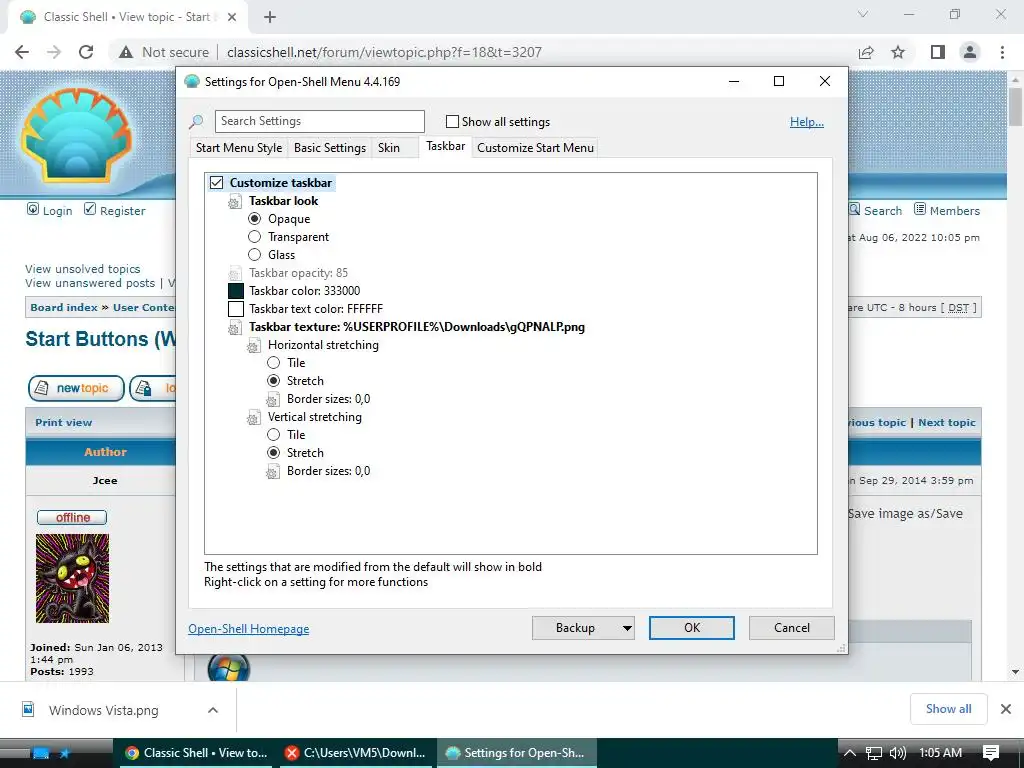Switch to the Classic Shell Chrome taskbar button

(x=197, y=753)
